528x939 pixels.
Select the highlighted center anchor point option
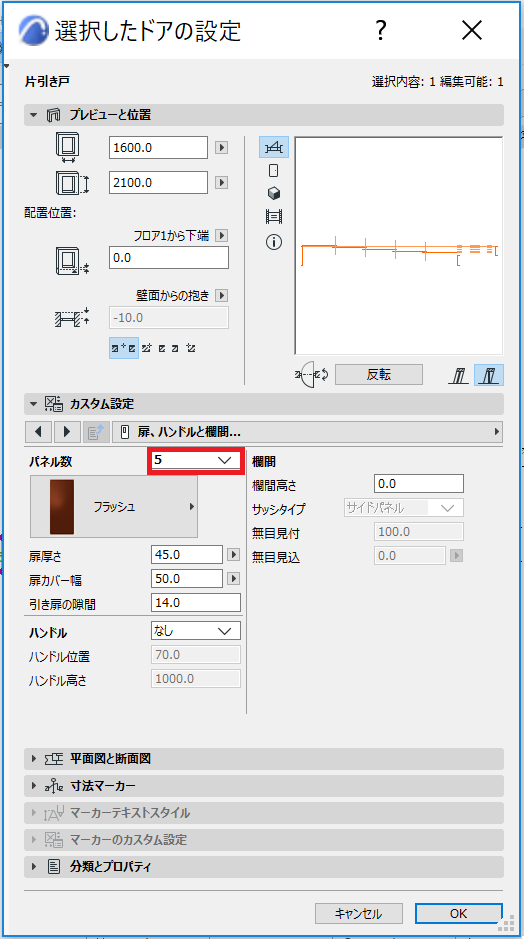(124, 347)
